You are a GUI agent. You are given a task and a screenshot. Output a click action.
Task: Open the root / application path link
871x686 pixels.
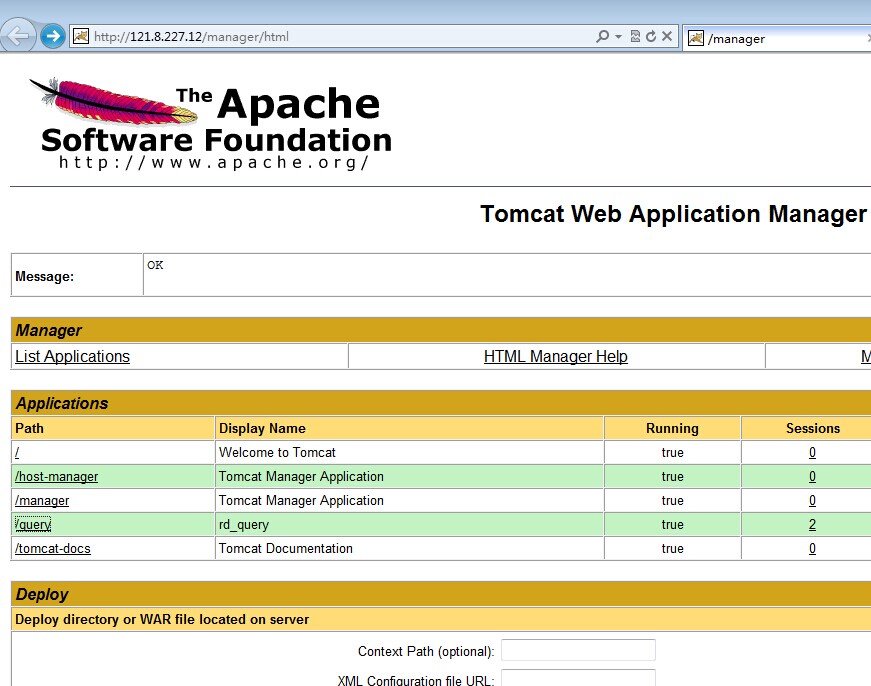tap(17, 452)
